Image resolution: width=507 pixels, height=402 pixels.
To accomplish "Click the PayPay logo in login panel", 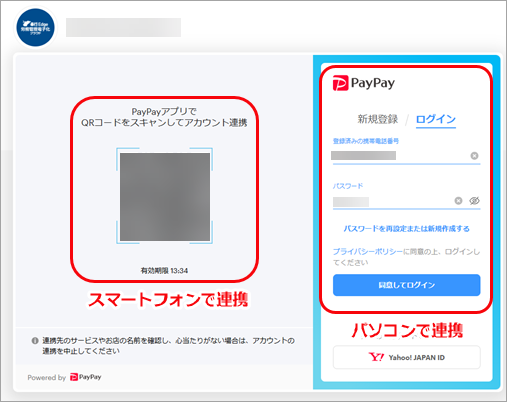I will [x=364, y=83].
